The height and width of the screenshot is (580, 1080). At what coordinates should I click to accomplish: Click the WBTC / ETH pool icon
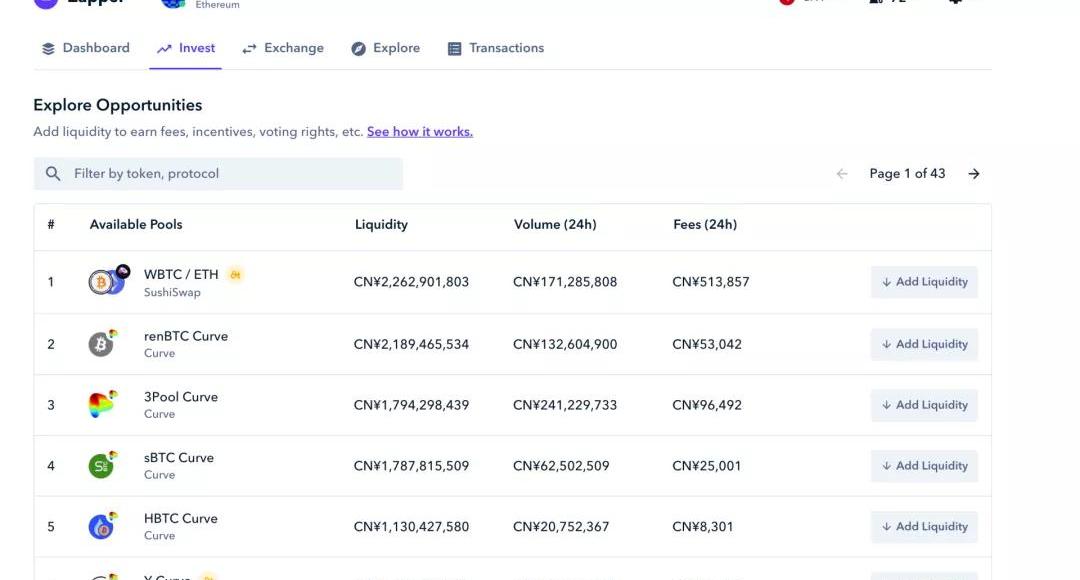(x=108, y=280)
